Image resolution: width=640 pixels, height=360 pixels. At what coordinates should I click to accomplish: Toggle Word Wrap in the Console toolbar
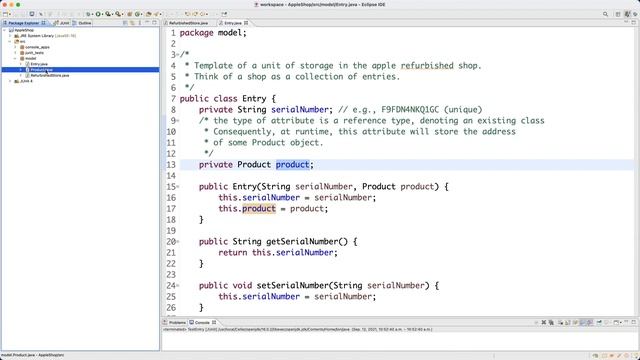coord(576,322)
